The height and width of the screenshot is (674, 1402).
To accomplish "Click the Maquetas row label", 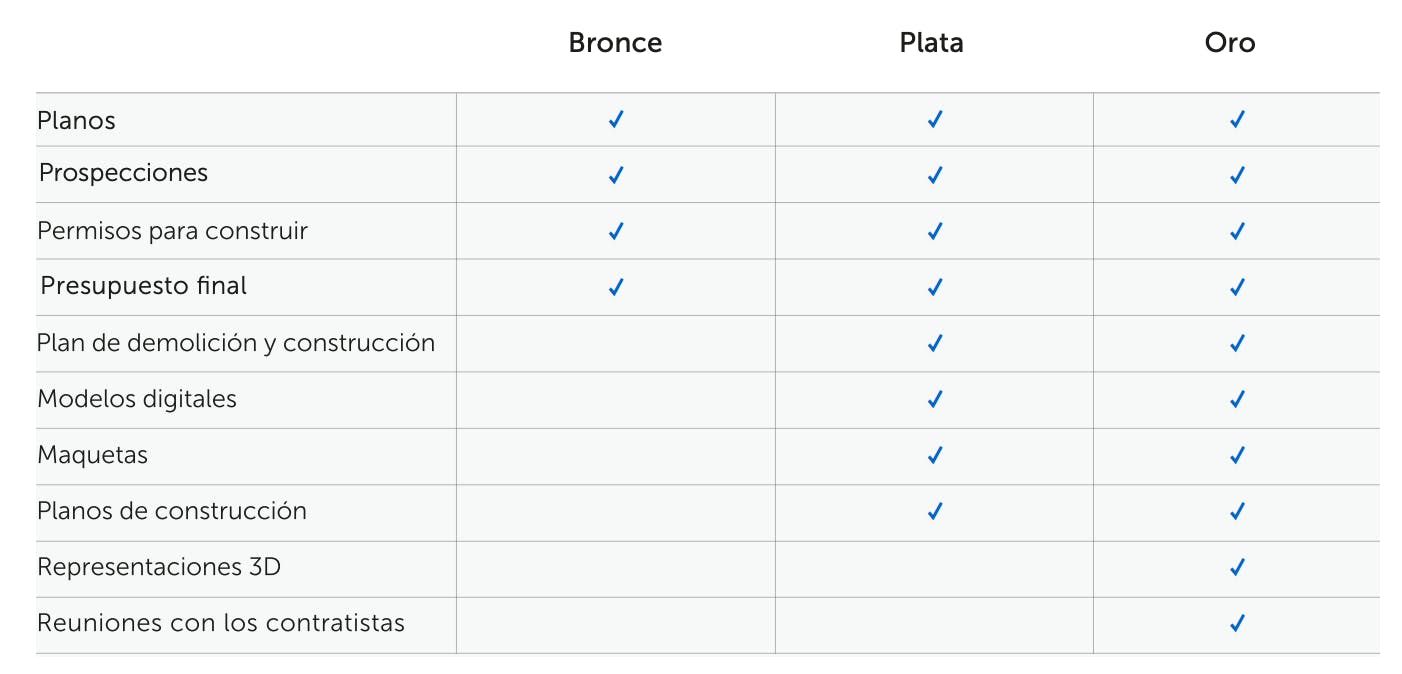I will pos(92,455).
